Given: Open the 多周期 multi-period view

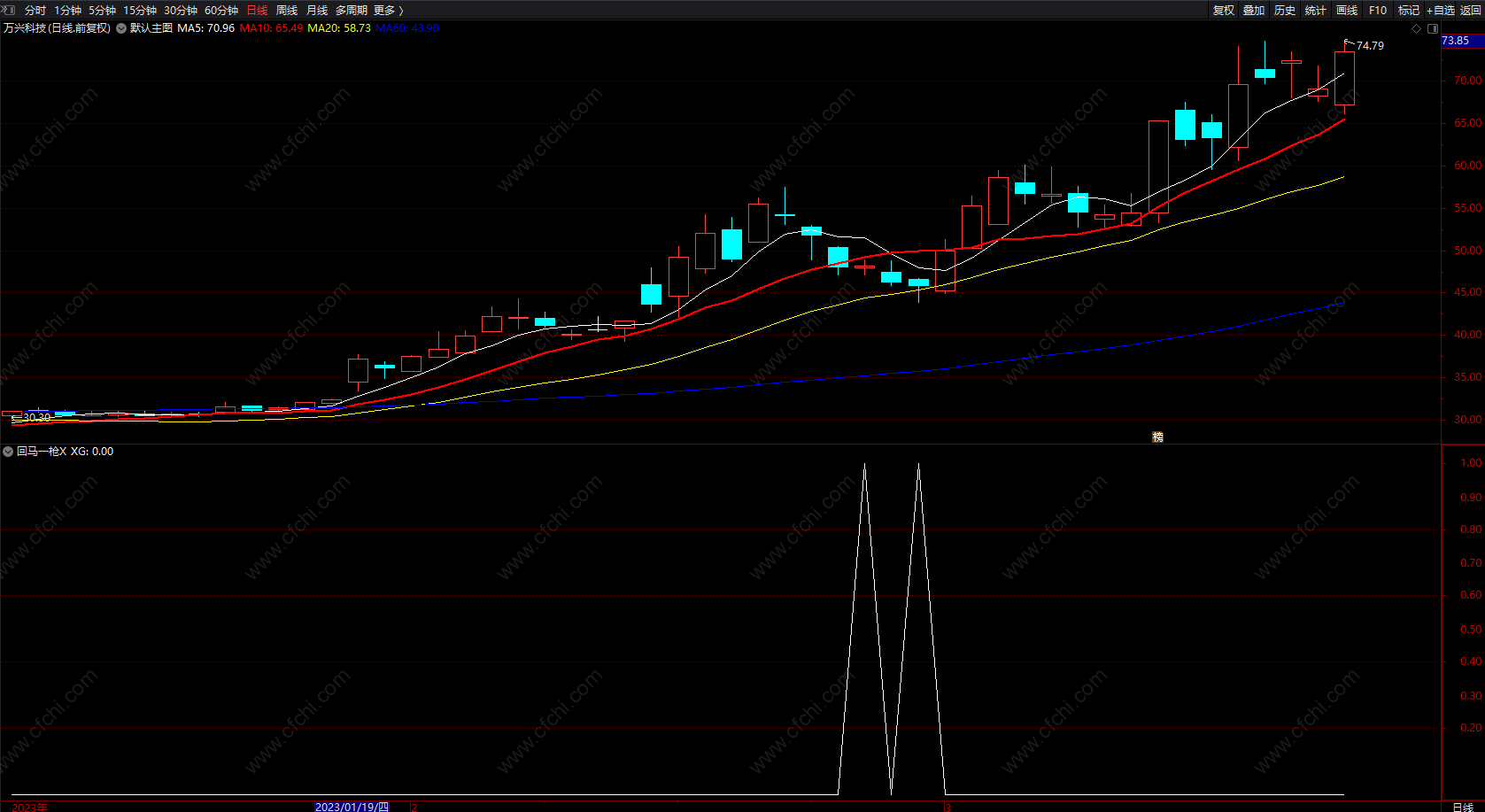Looking at the screenshot, I should (x=351, y=11).
